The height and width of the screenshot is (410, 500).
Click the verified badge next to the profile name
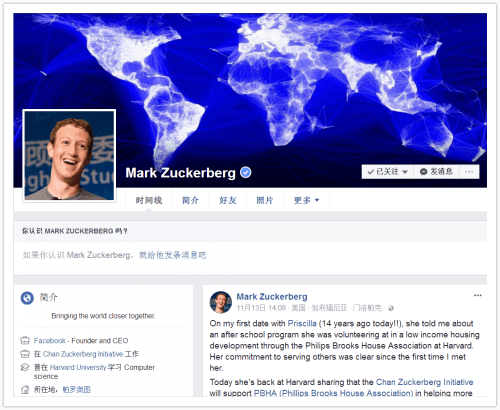246,172
